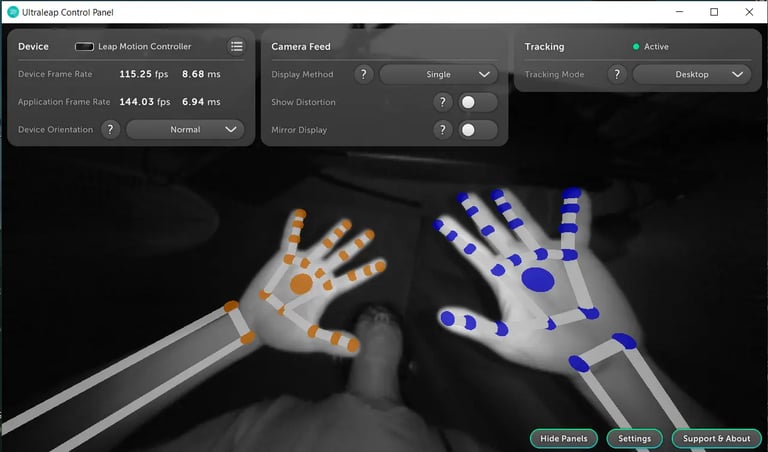768x452 pixels.
Task: Click the Camera Feed panel heading
Action: tap(301, 47)
